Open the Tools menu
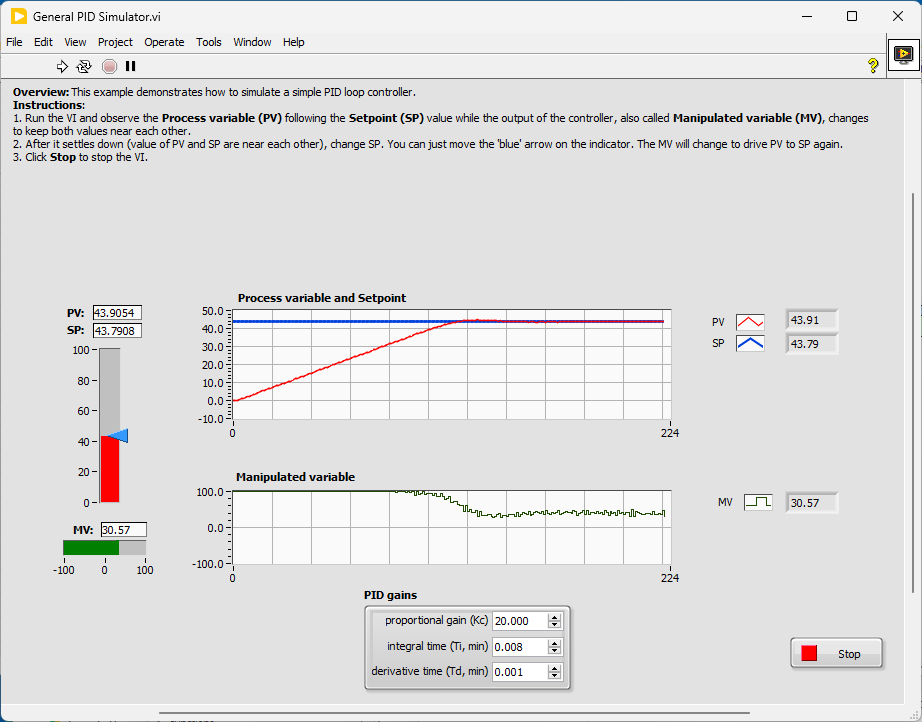Image resolution: width=922 pixels, height=722 pixels. pyautogui.click(x=209, y=42)
